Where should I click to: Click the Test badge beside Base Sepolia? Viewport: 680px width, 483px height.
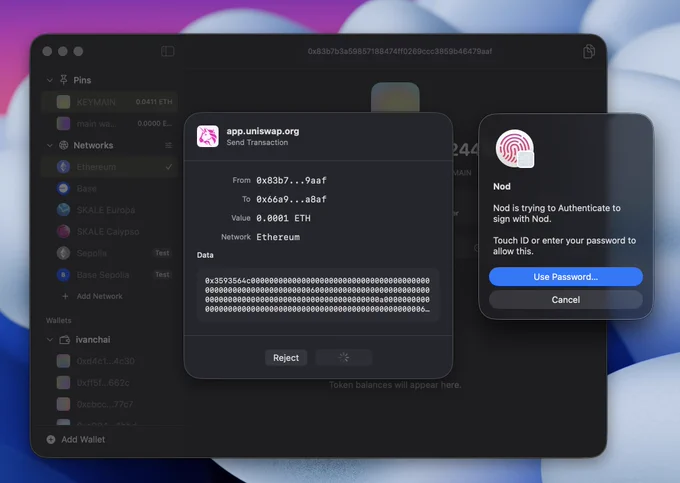[162, 274]
